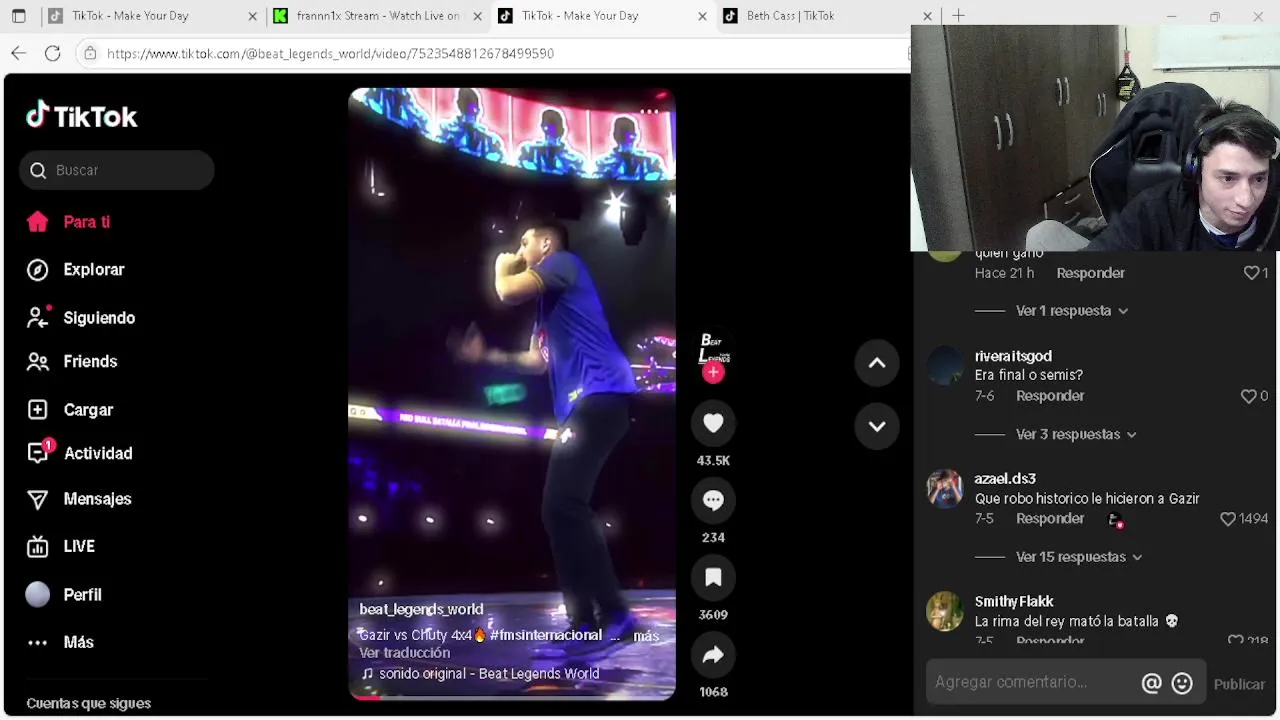Close the Beth Cass TikTok tab
The height and width of the screenshot is (720, 1280).
[927, 16]
